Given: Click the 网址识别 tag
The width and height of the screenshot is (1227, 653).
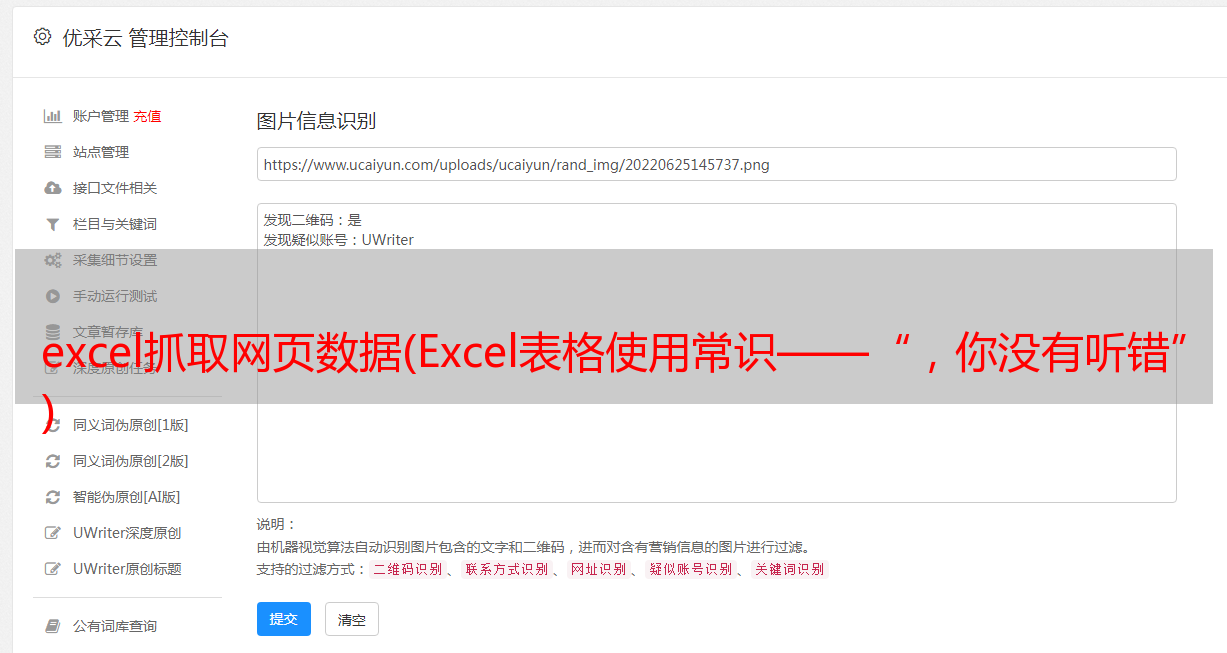Looking at the screenshot, I should [x=598, y=569].
